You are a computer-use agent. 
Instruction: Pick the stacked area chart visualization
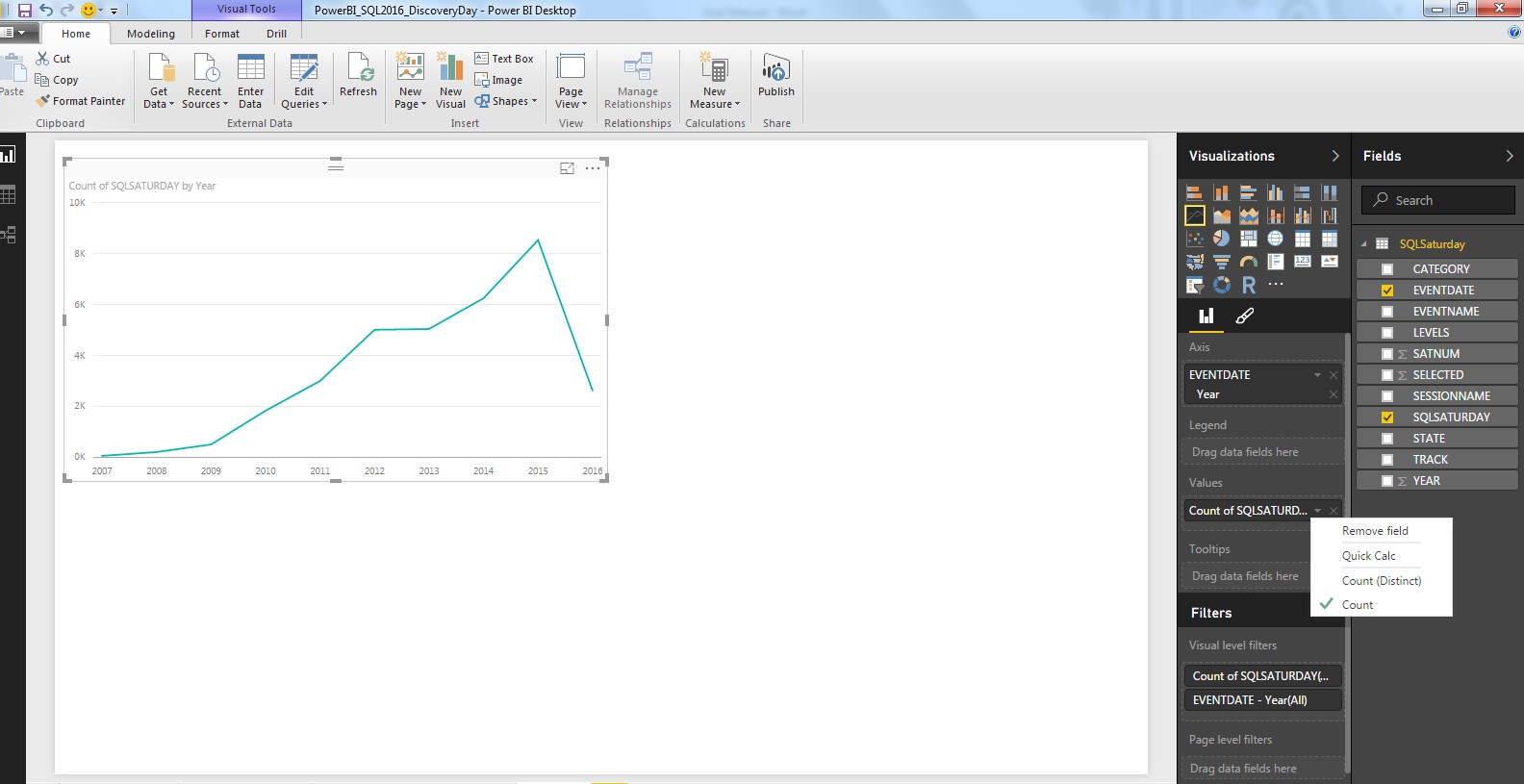(x=1248, y=215)
